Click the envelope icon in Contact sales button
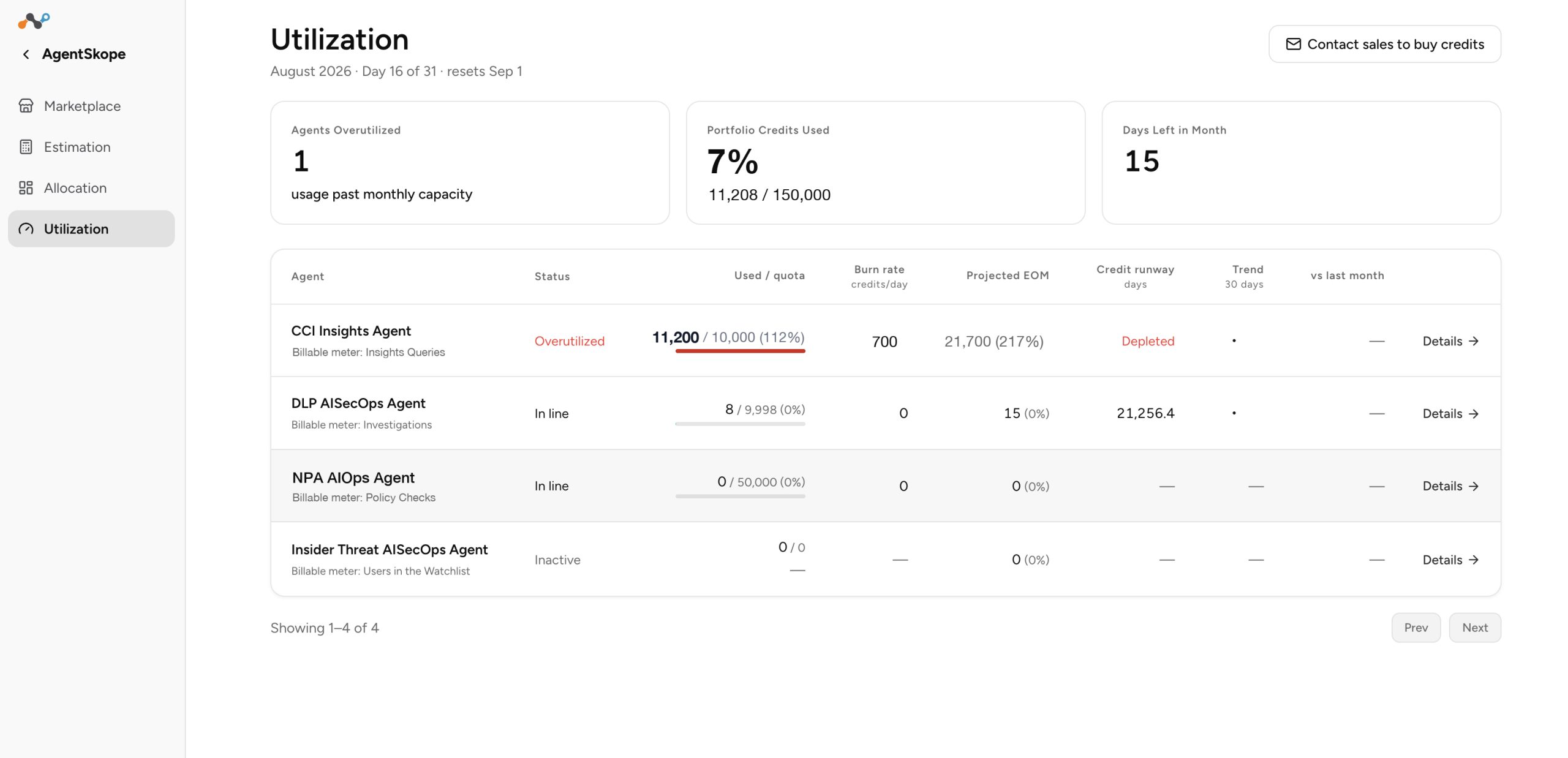This screenshot has height=758, width=1568. click(x=1293, y=44)
